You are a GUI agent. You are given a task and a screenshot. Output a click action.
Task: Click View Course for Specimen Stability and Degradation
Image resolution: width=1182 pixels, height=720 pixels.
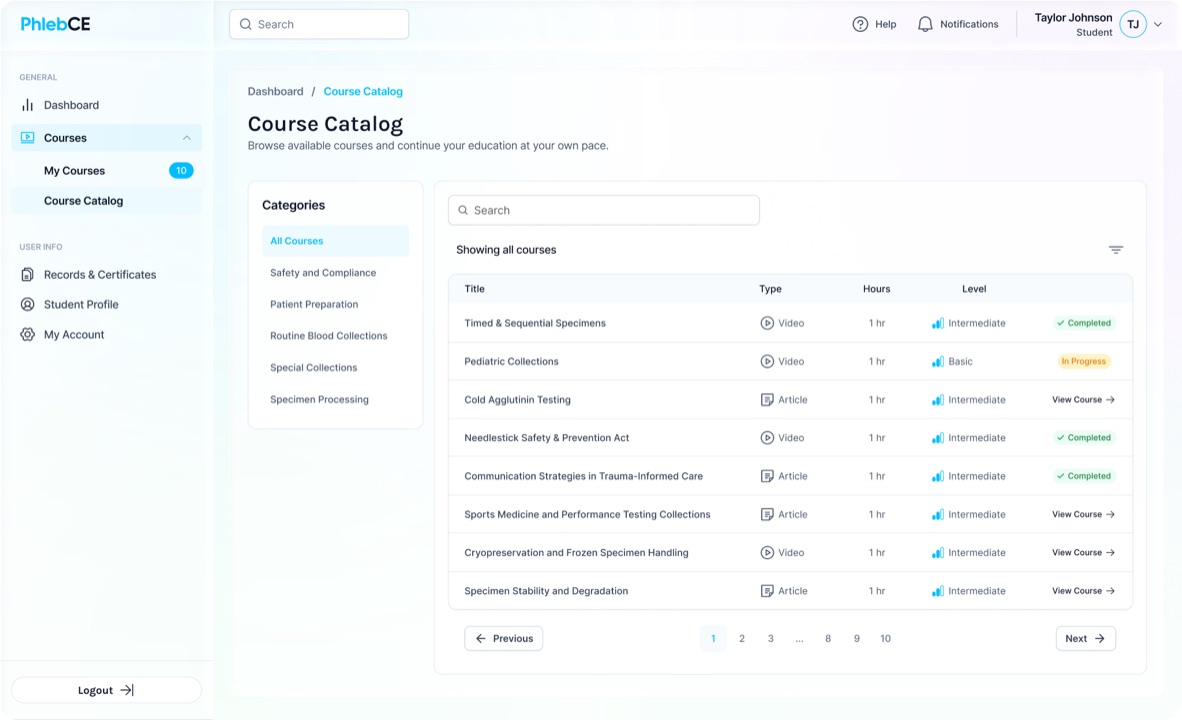pos(1083,591)
